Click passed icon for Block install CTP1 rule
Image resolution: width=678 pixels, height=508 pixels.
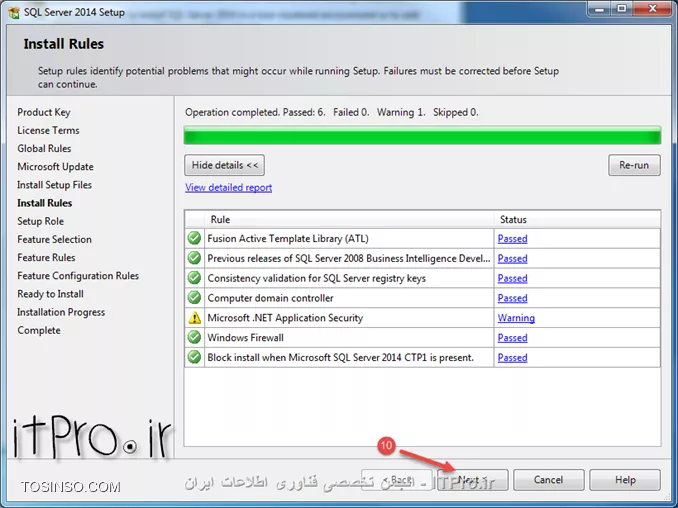195,357
